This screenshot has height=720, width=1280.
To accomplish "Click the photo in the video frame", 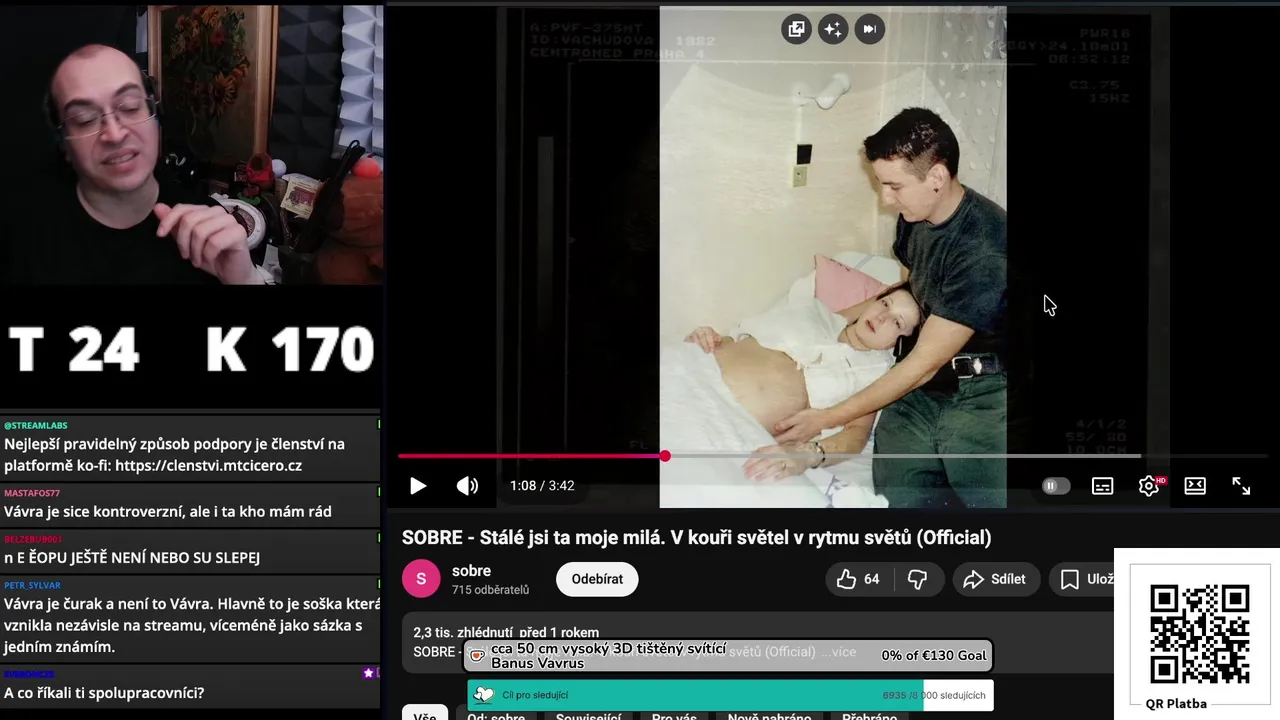I will click(832, 257).
